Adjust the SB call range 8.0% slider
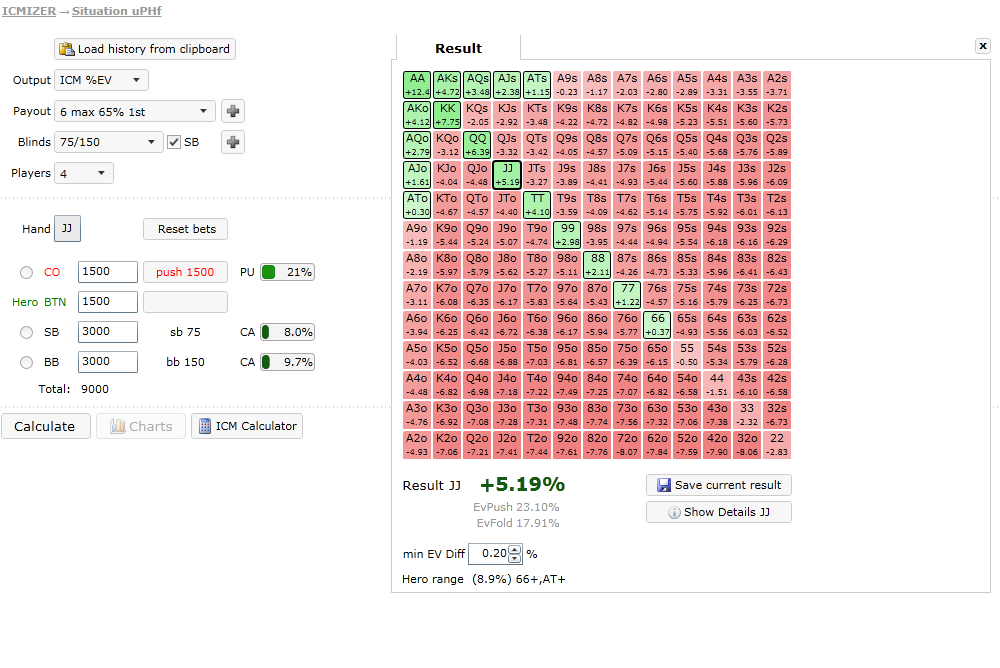 287,332
